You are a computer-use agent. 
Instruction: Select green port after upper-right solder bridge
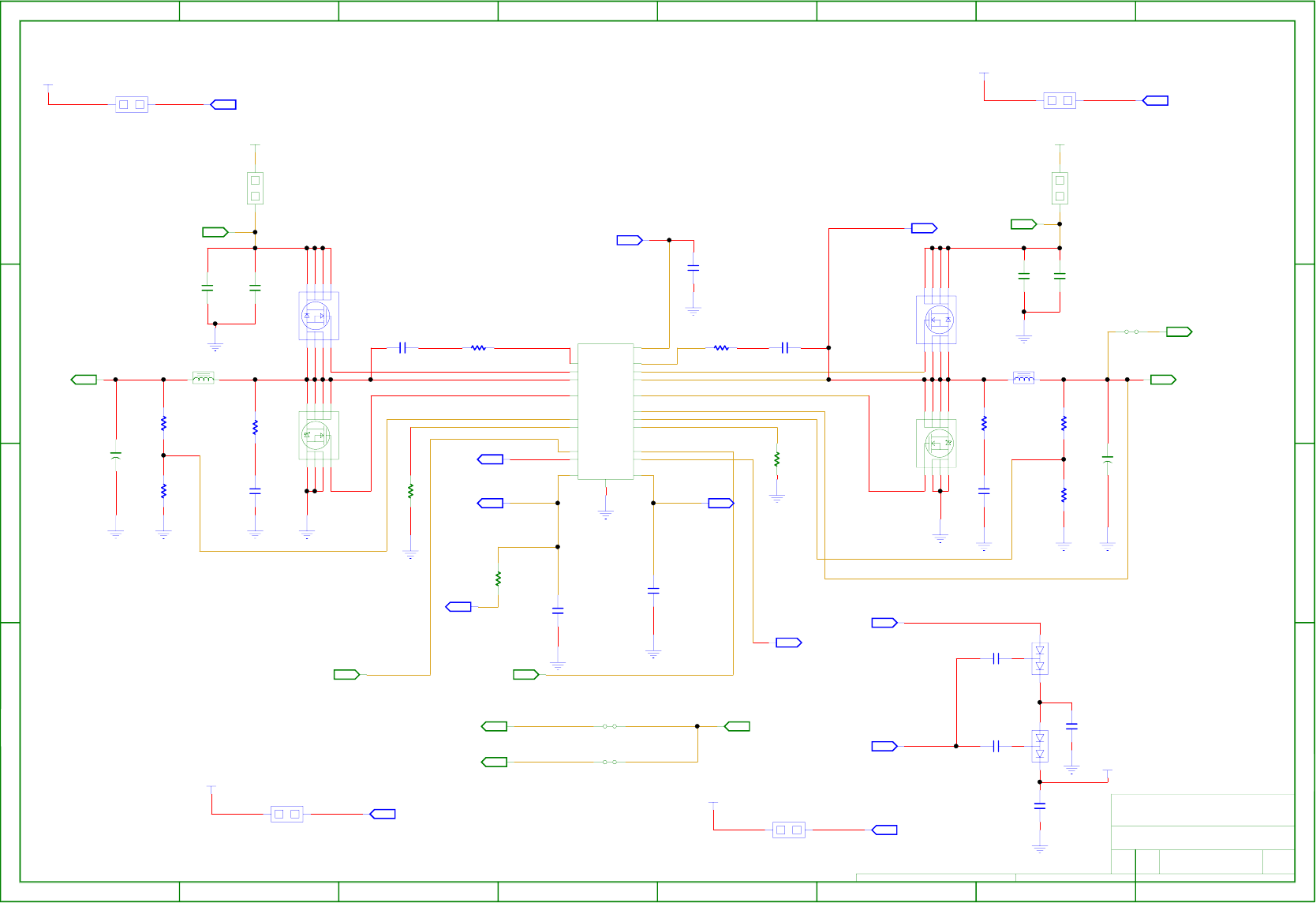click(1180, 332)
